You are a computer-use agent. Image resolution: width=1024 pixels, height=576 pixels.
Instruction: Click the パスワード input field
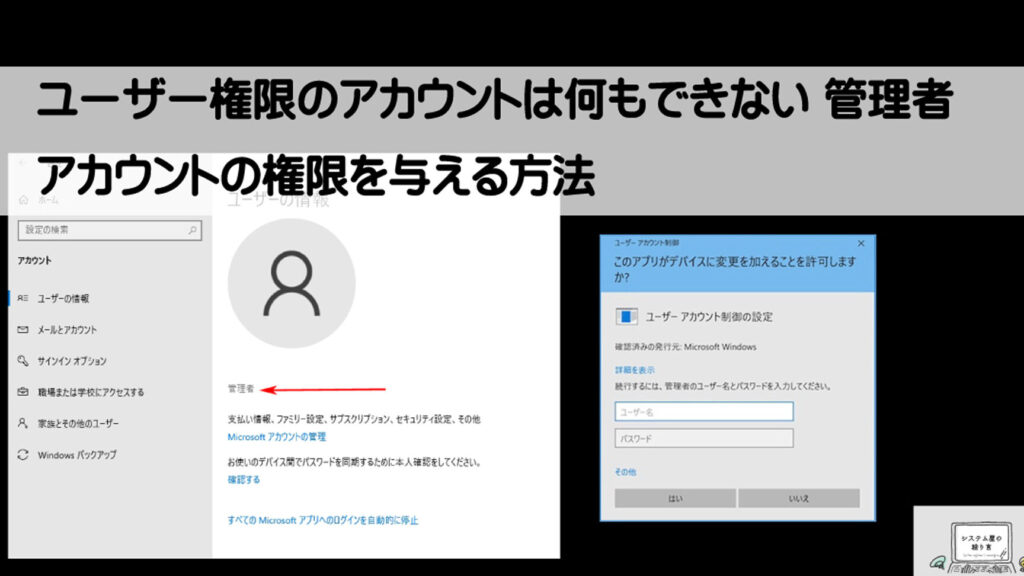pos(704,438)
